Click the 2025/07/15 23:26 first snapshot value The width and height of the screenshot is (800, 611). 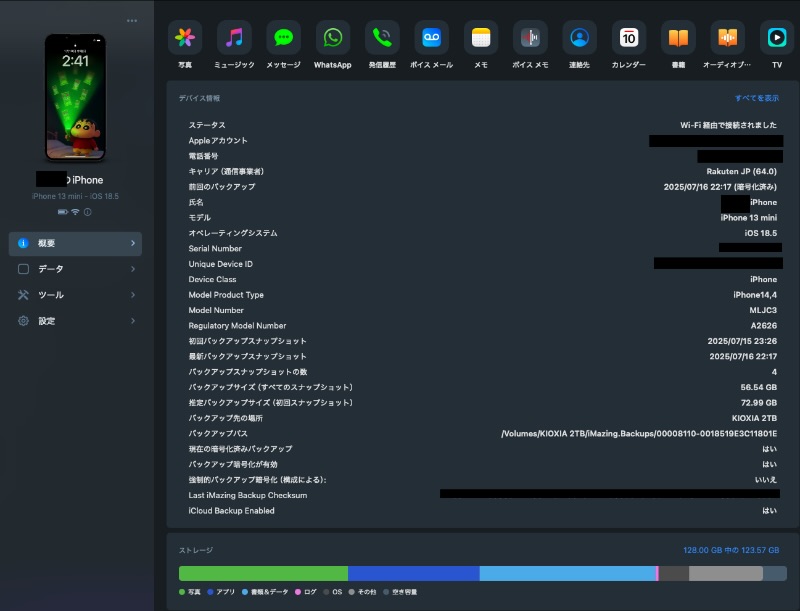742,341
